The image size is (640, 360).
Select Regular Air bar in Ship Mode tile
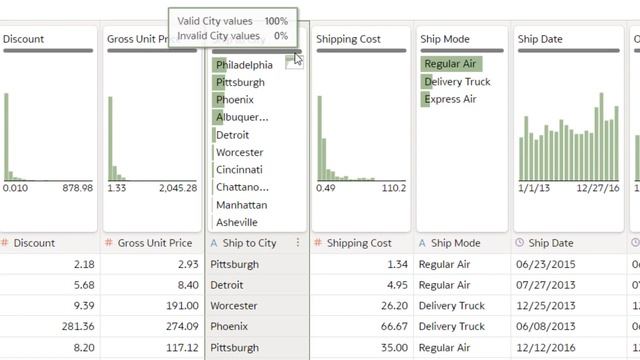coord(451,64)
